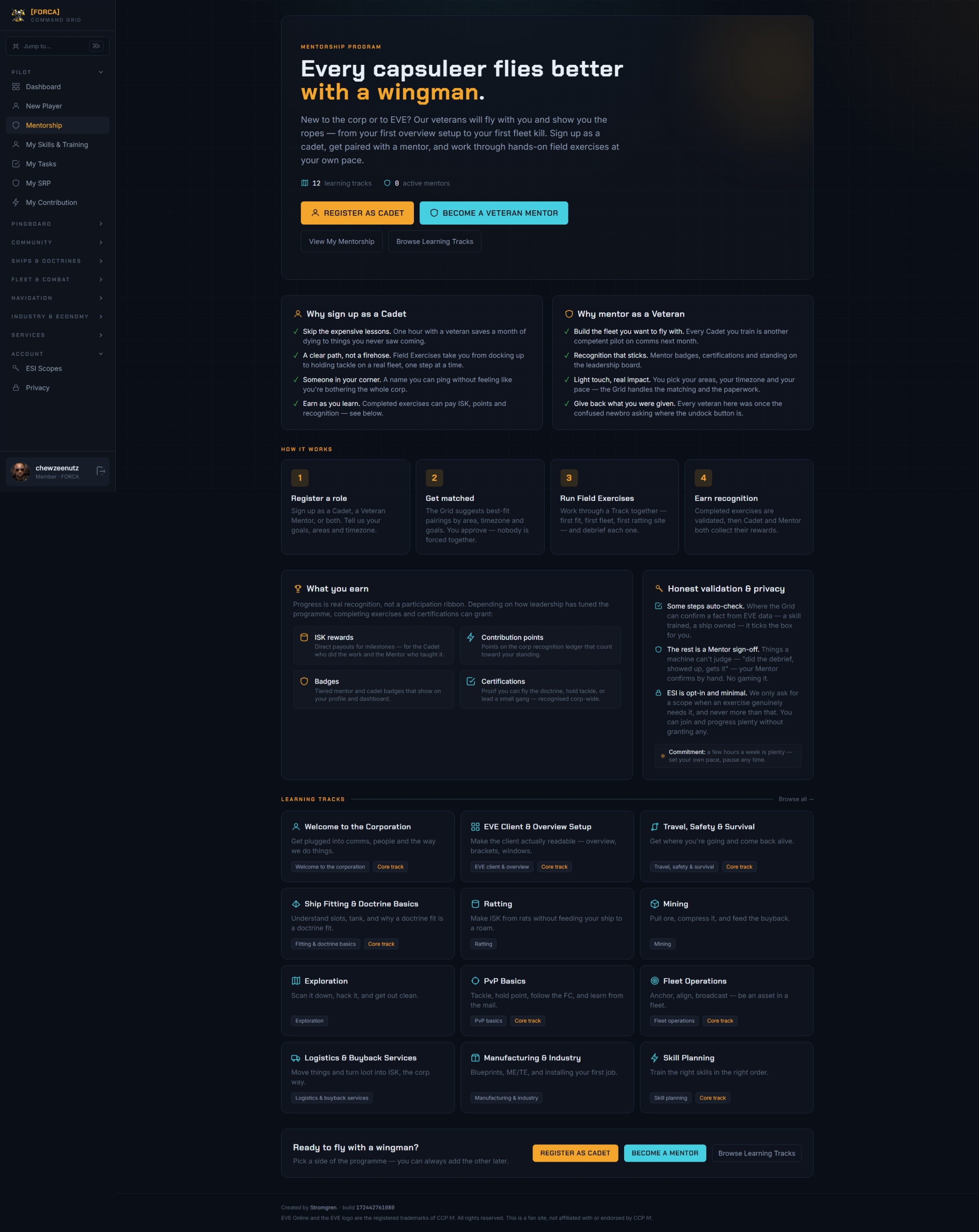Click Browse Learning Tracks in hero section

(x=435, y=242)
